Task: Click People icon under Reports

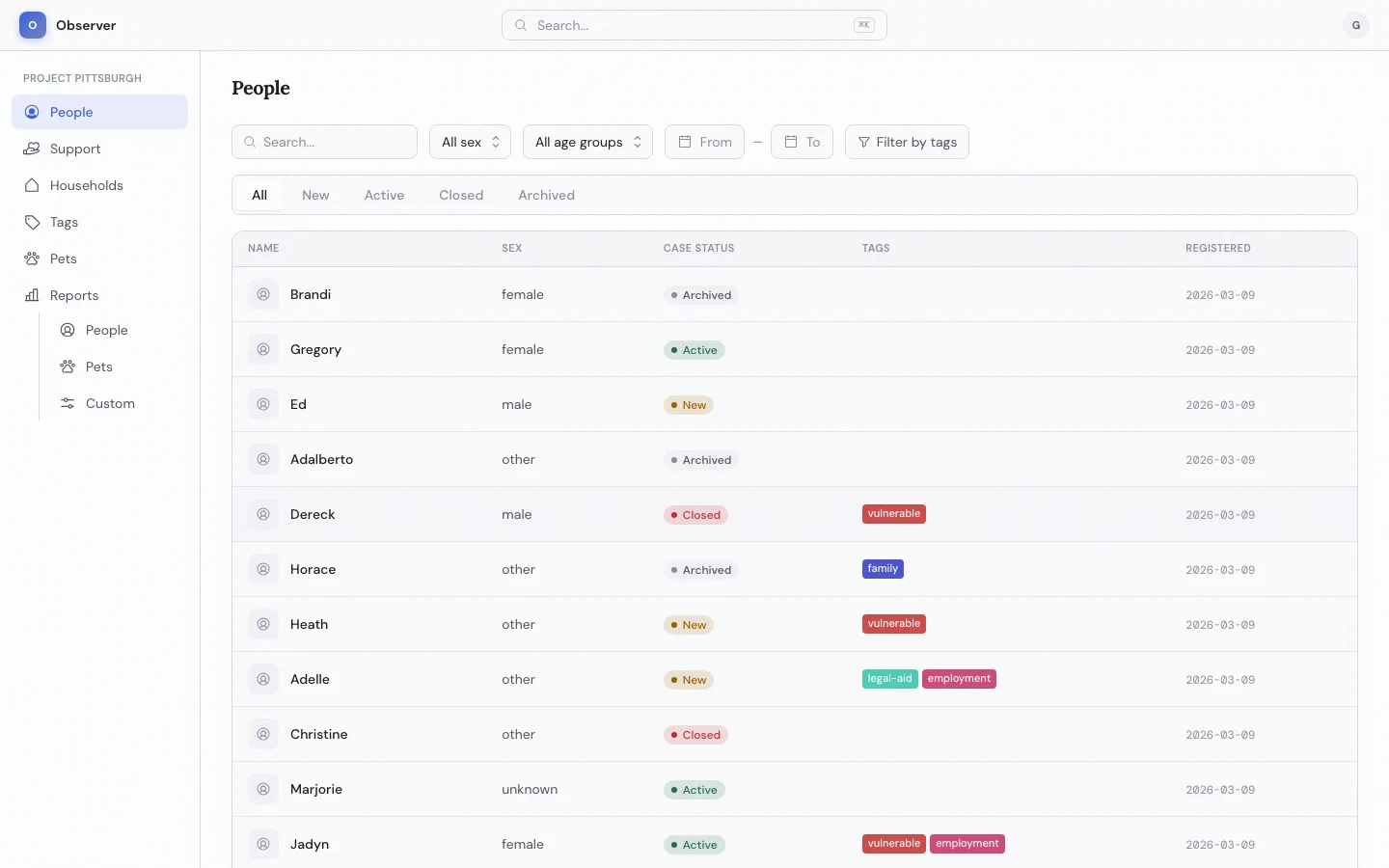Action: (68, 330)
